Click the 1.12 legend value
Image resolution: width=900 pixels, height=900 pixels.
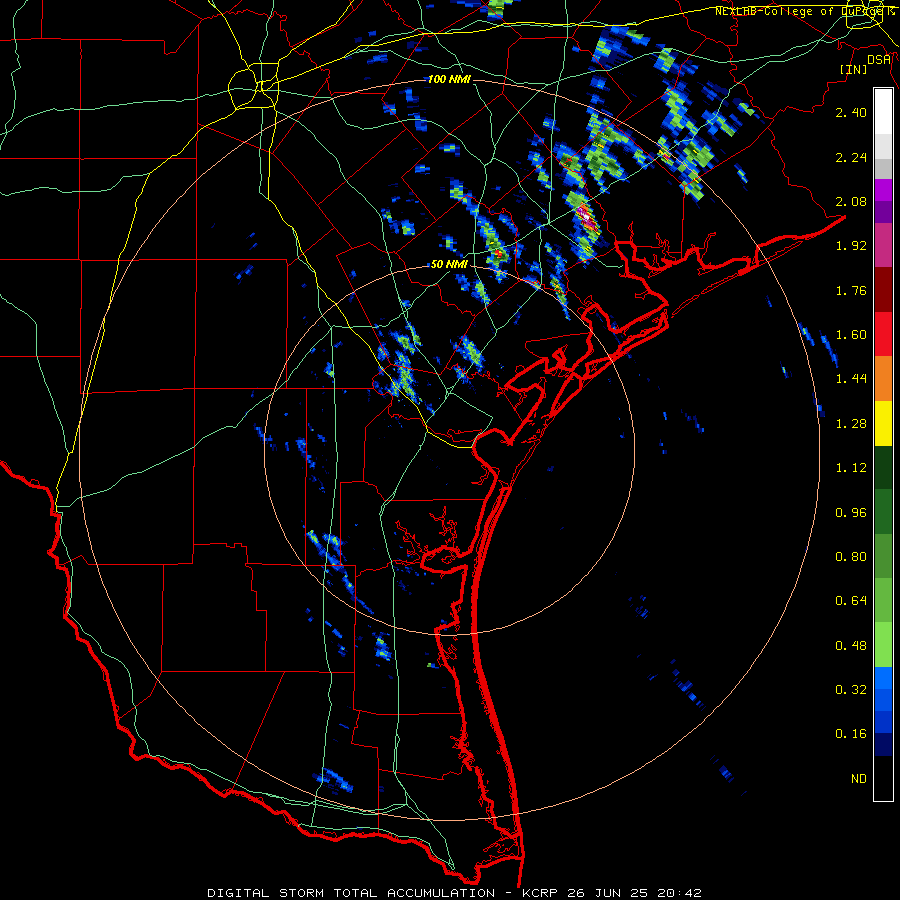click(851, 468)
